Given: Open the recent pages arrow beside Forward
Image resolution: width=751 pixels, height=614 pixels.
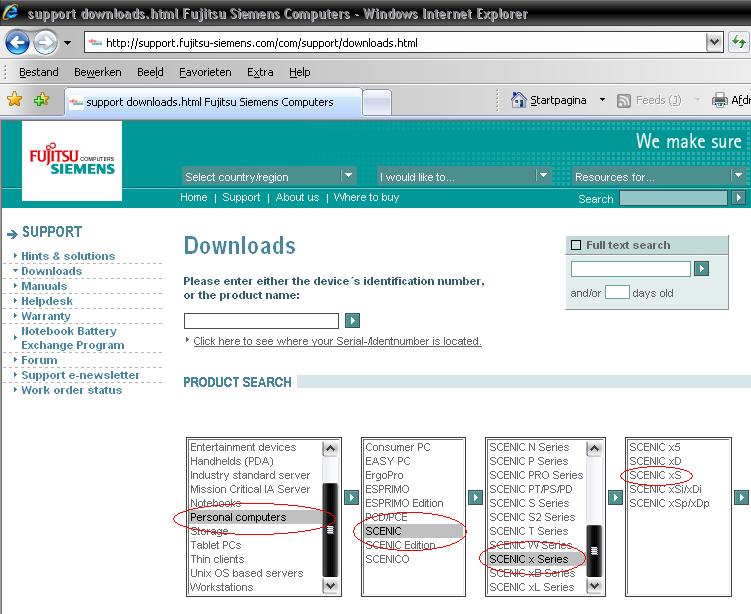Looking at the screenshot, I should [x=68, y=43].
